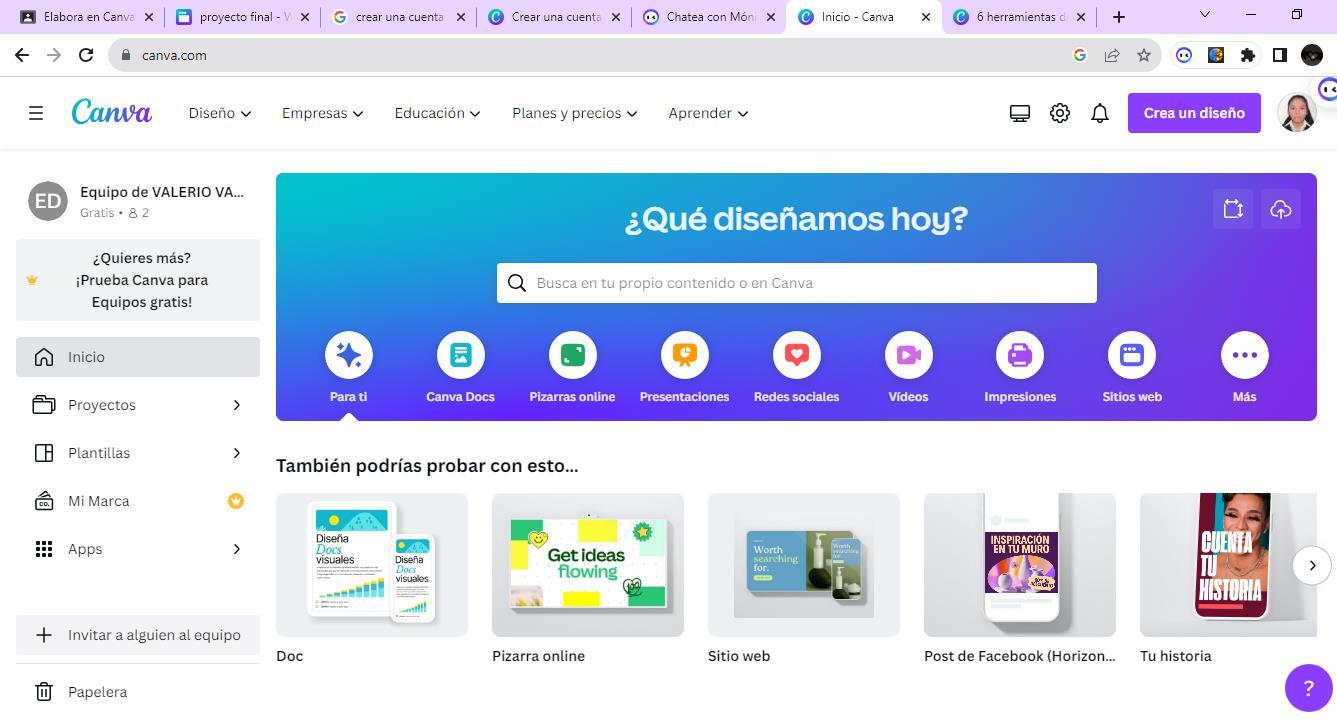This screenshot has height=724, width=1337.
Task: Open the browser tab search chevron
Action: coord(1204,15)
